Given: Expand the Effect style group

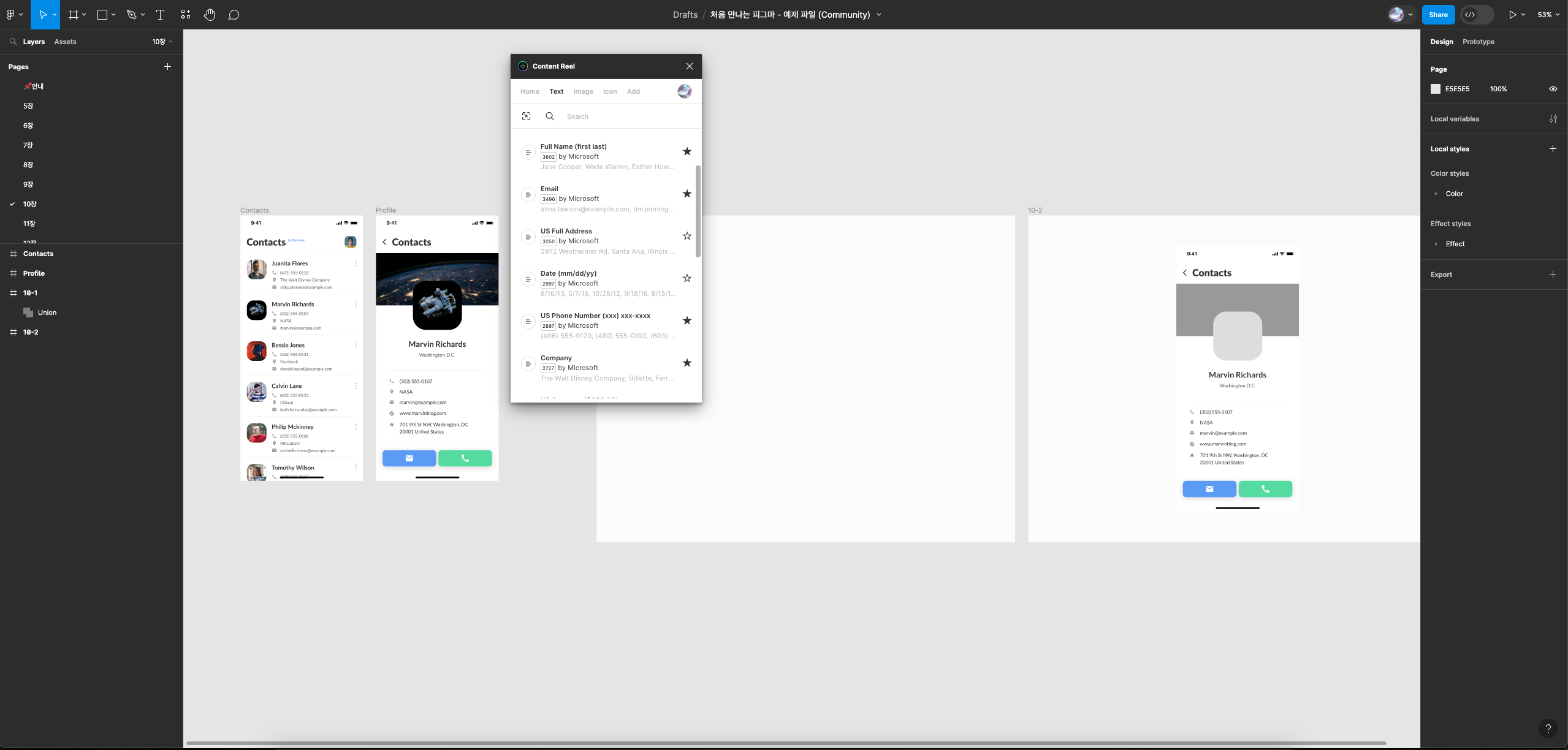Looking at the screenshot, I should tap(1436, 244).
